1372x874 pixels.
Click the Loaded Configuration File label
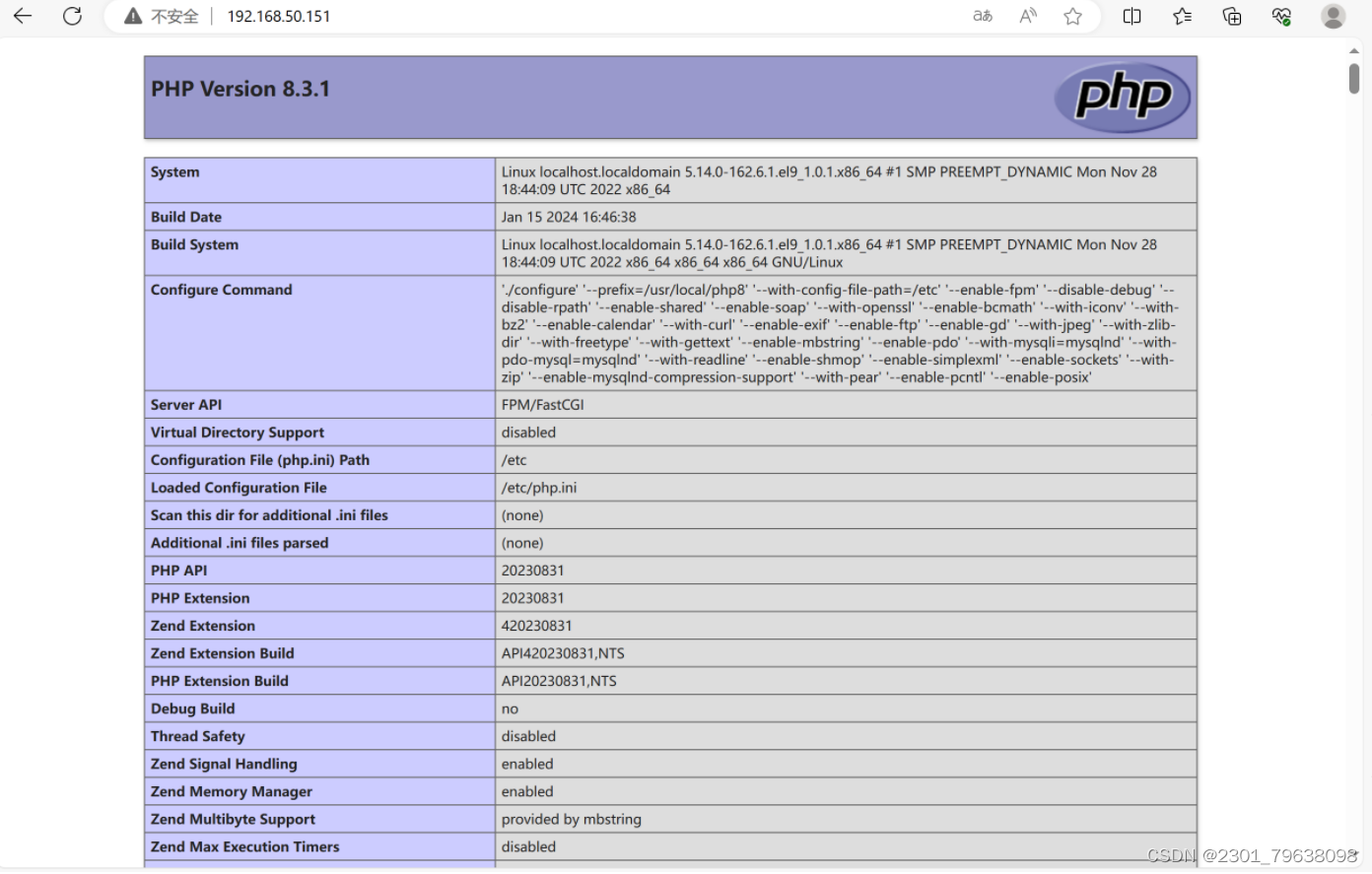[239, 488]
